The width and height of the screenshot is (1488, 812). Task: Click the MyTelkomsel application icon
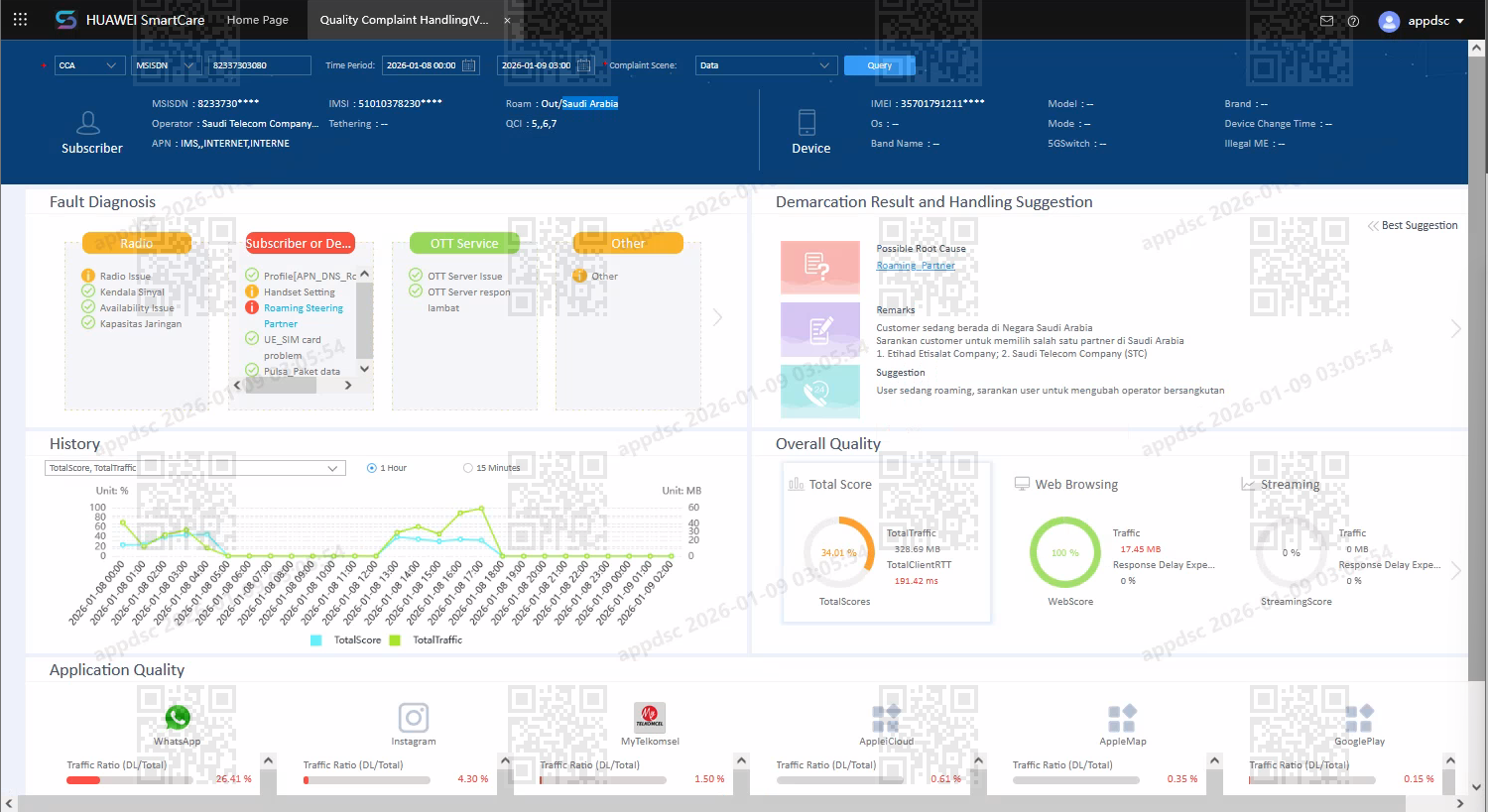pyautogui.click(x=650, y=717)
